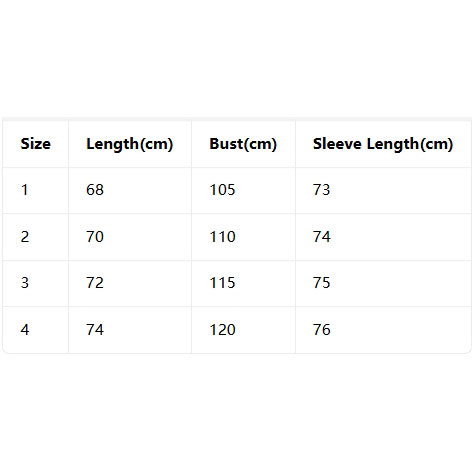Click sleeve length value 76
The image size is (474, 474).
point(322,330)
